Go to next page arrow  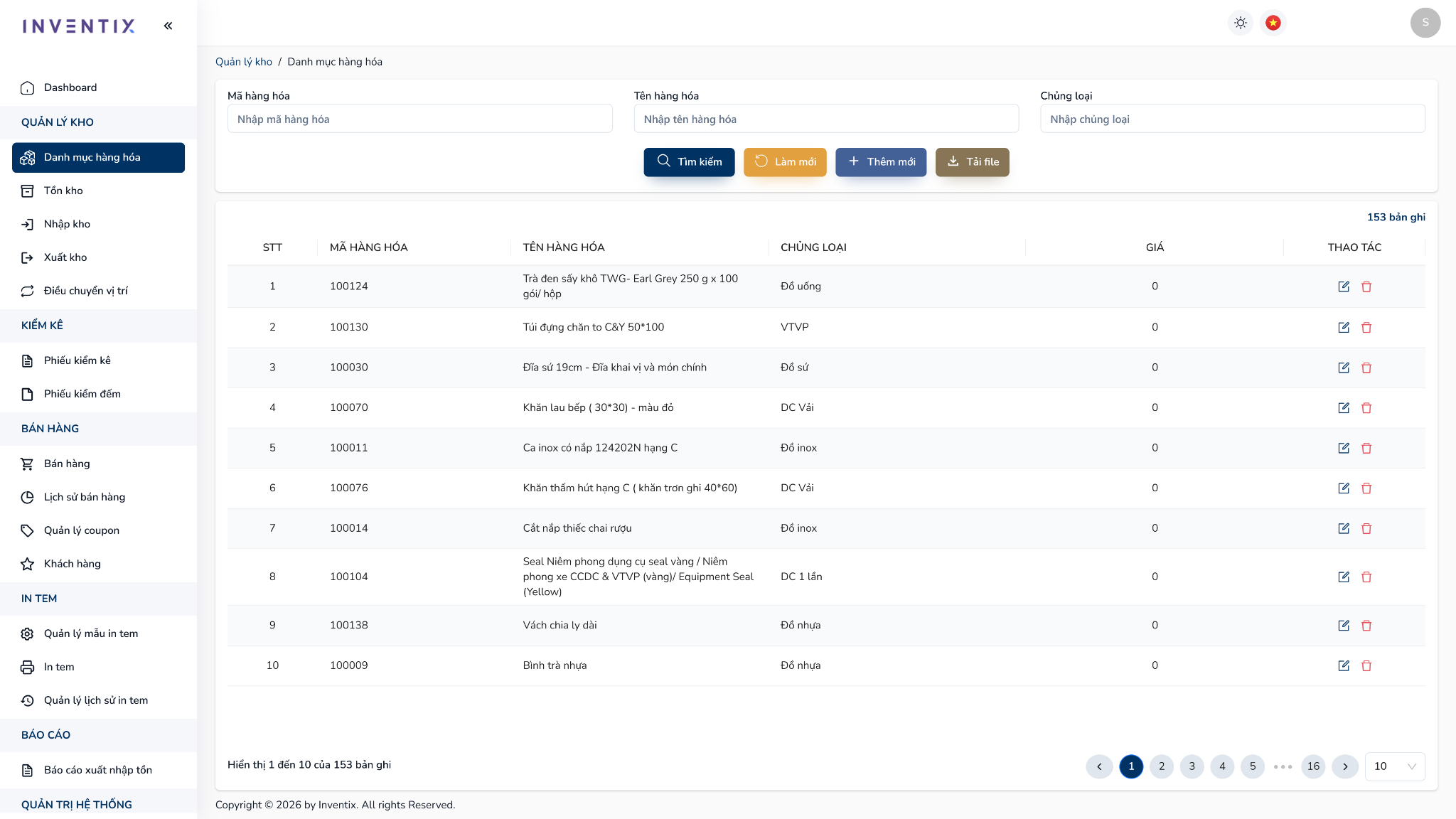pos(1345,766)
